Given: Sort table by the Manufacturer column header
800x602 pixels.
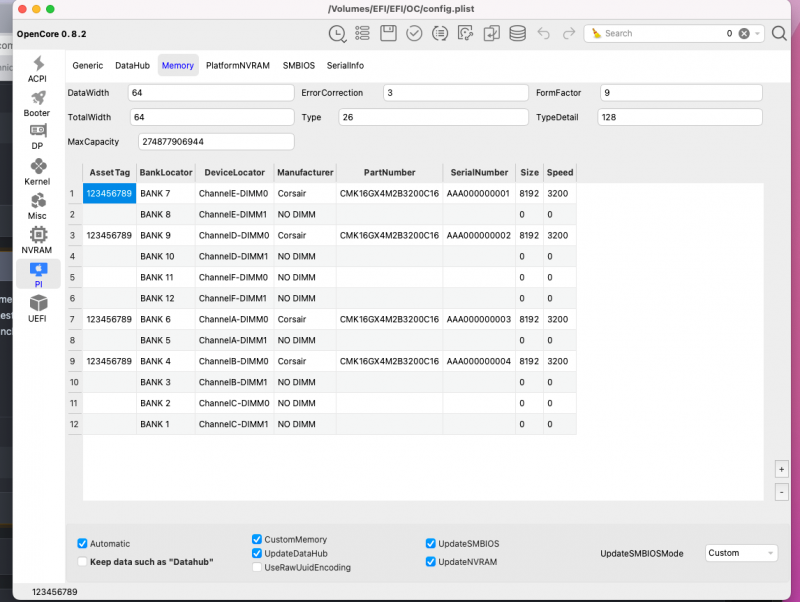Looking at the screenshot, I should point(305,172).
